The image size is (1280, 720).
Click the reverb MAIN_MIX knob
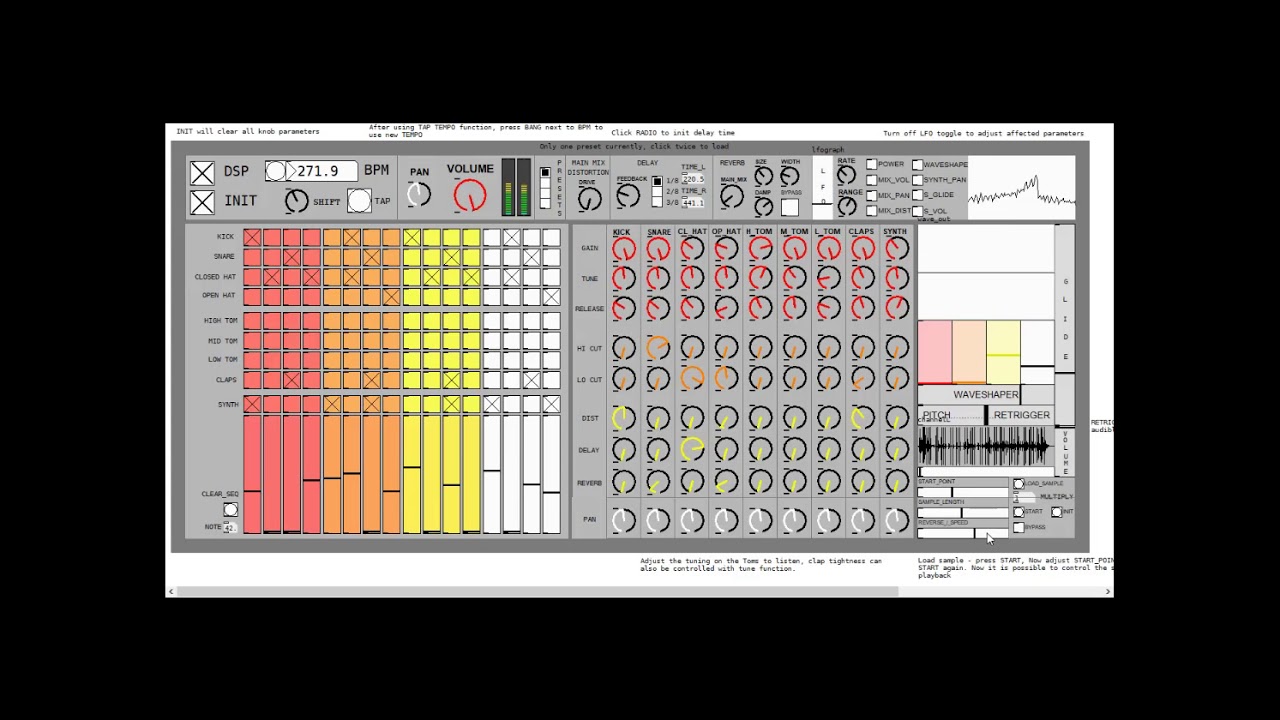point(732,197)
